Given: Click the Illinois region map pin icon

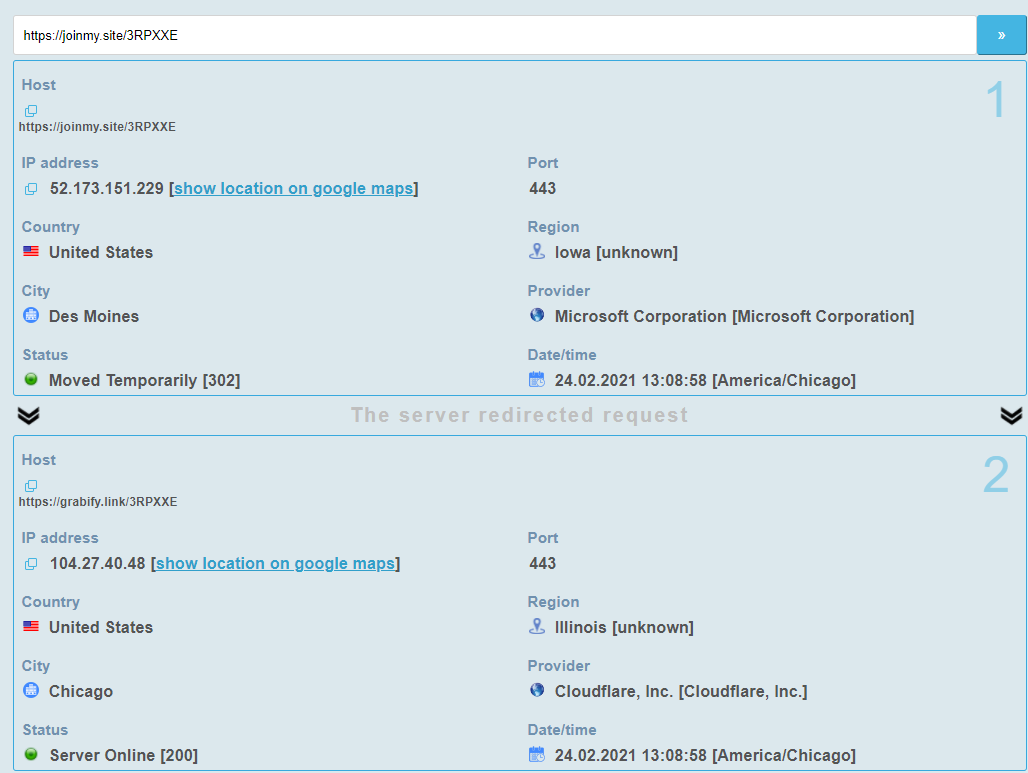Looking at the screenshot, I should (x=537, y=627).
